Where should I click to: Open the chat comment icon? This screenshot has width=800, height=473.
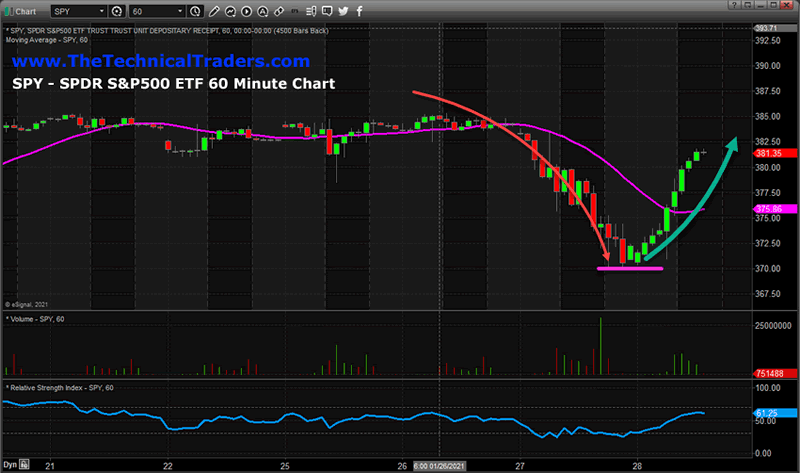tap(326, 12)
